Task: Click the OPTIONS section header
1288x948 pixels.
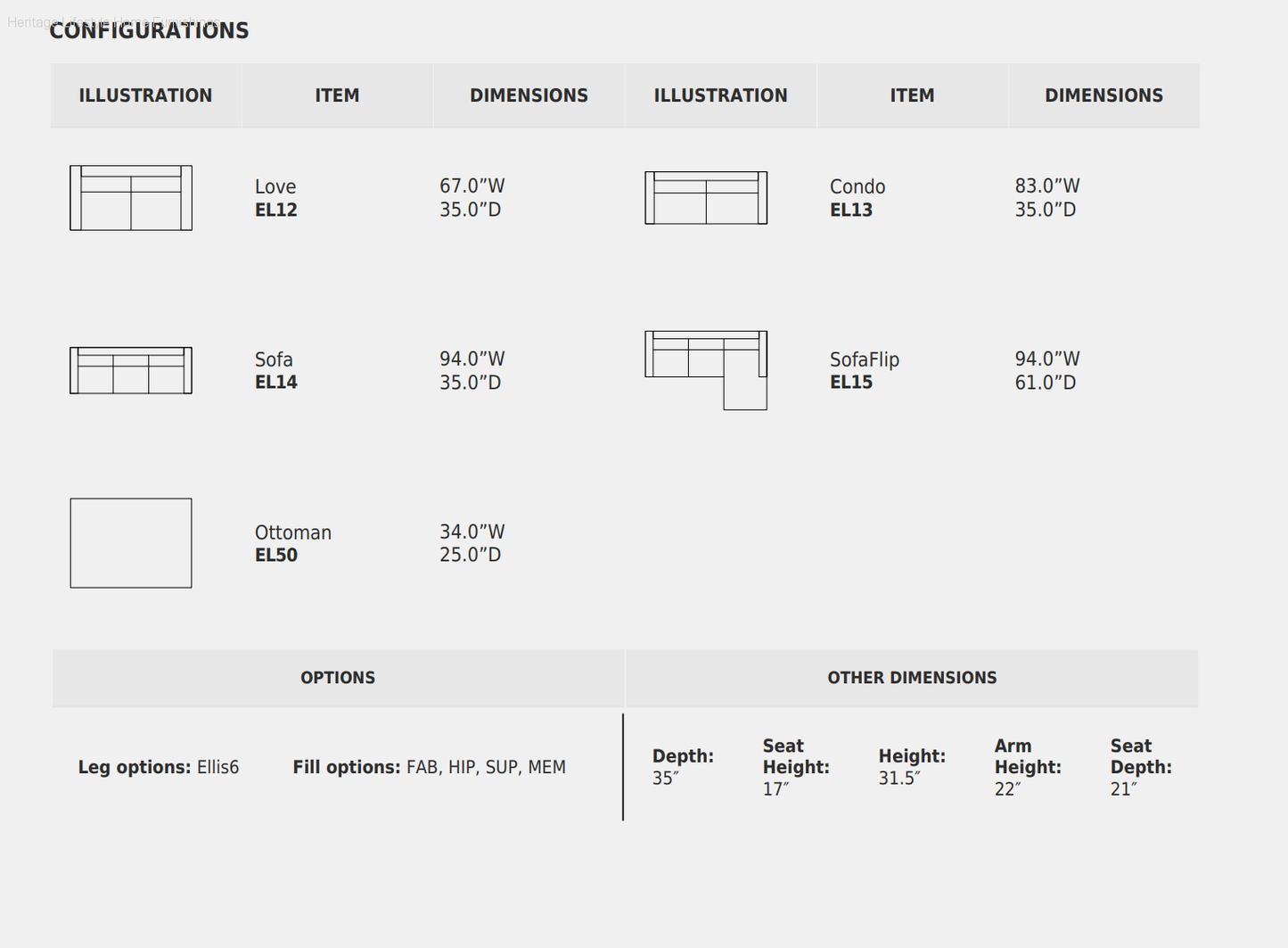Action: [x=338, y=678]
